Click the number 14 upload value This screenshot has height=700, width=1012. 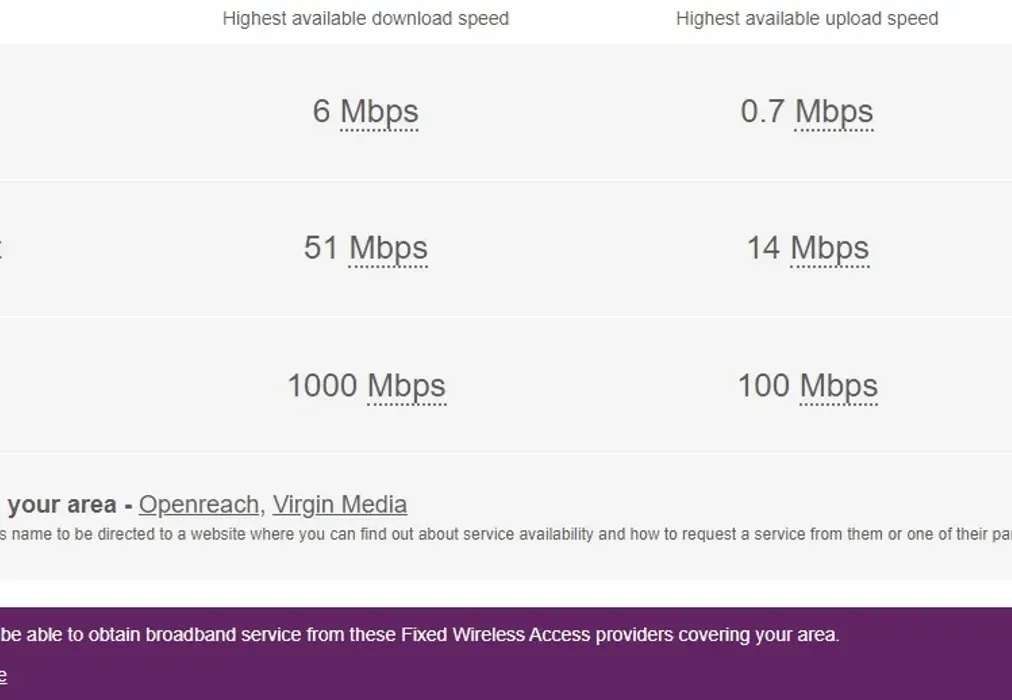(x=763, y=248)
